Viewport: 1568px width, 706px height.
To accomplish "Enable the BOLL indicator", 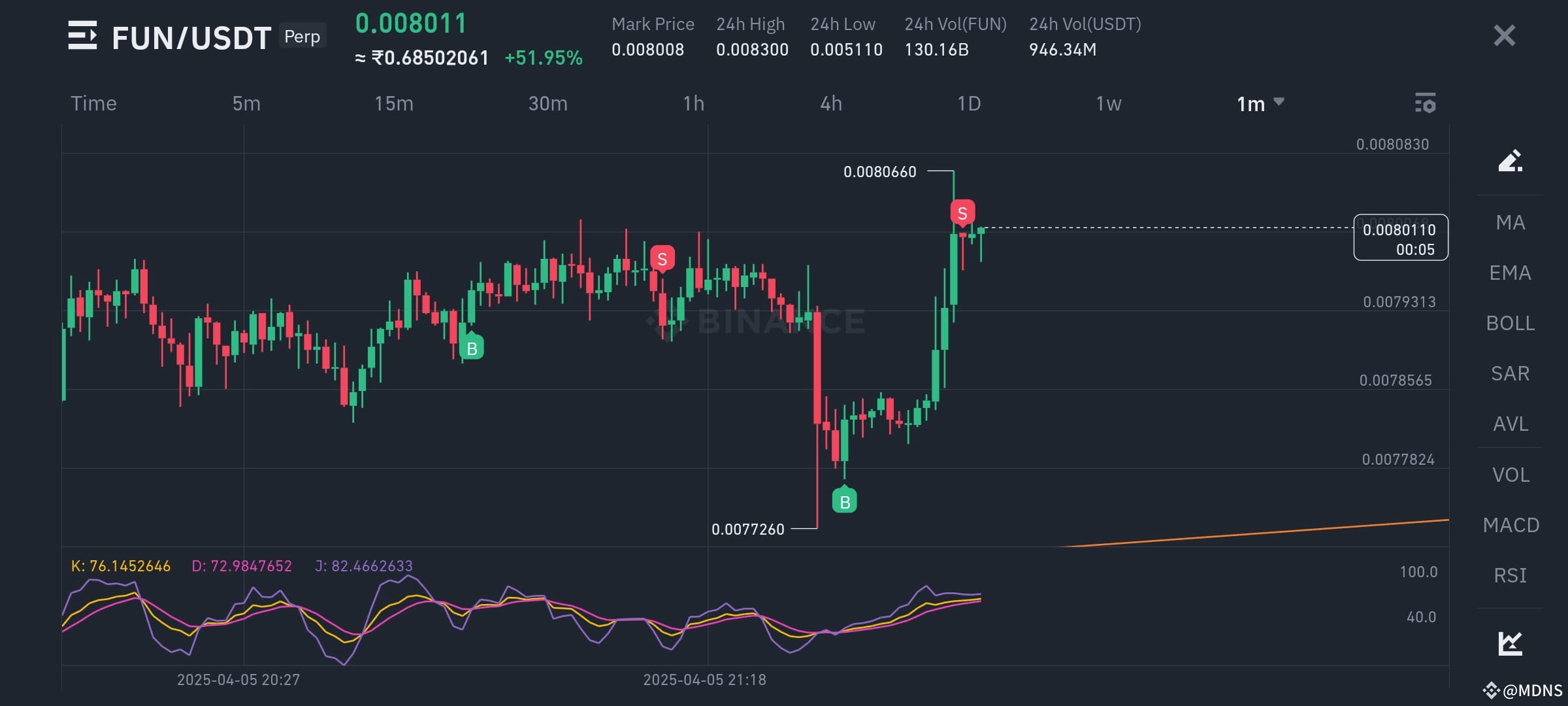I will pos(1511,323).
